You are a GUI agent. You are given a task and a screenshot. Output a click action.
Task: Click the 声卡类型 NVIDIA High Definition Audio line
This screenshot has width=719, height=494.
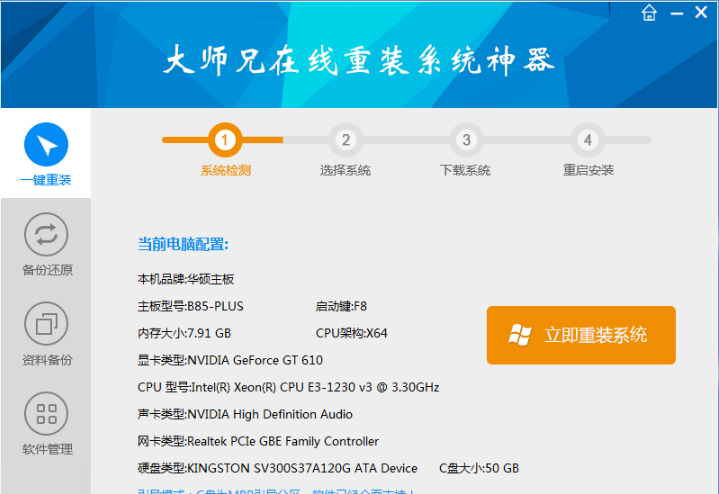[245, 414]
